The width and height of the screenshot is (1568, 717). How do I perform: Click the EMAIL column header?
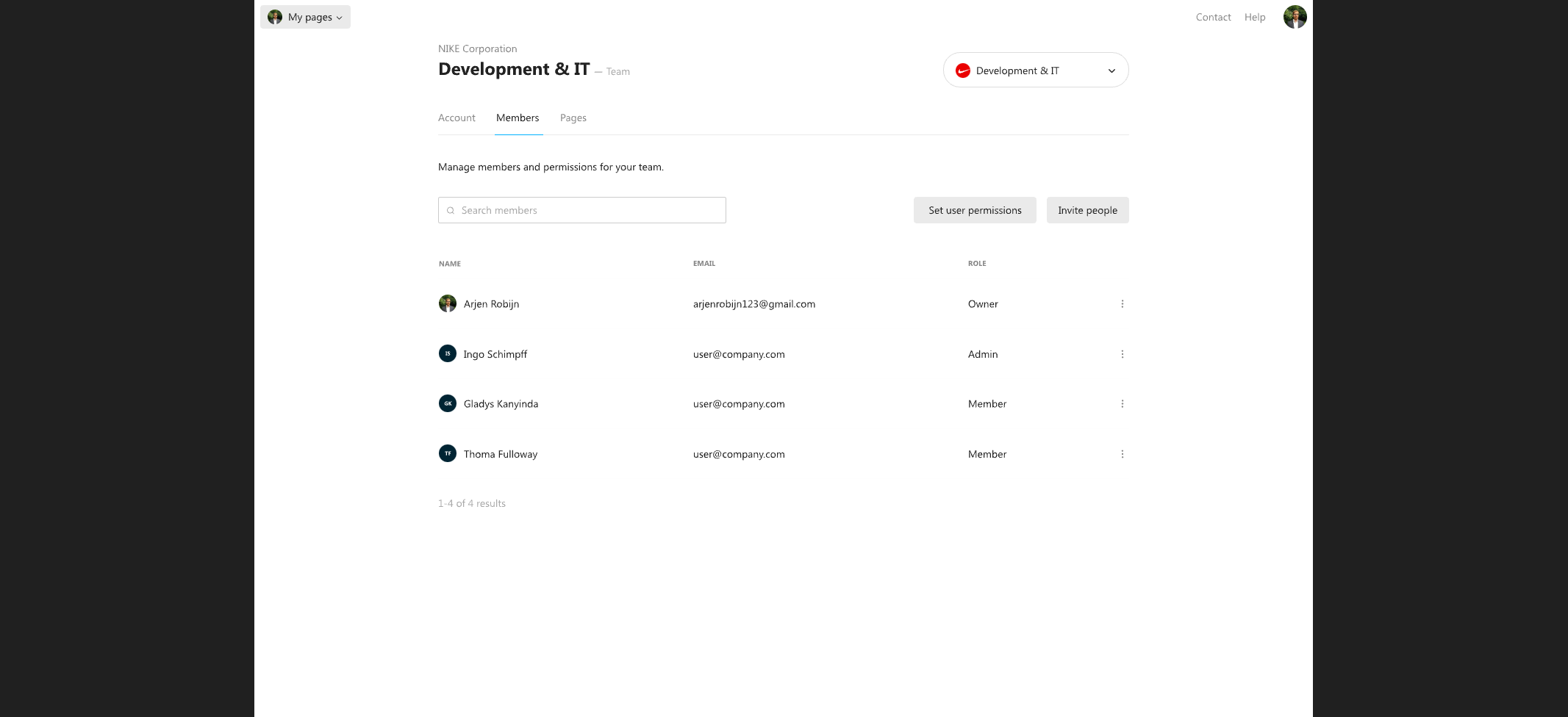click(x=704, y=264)
